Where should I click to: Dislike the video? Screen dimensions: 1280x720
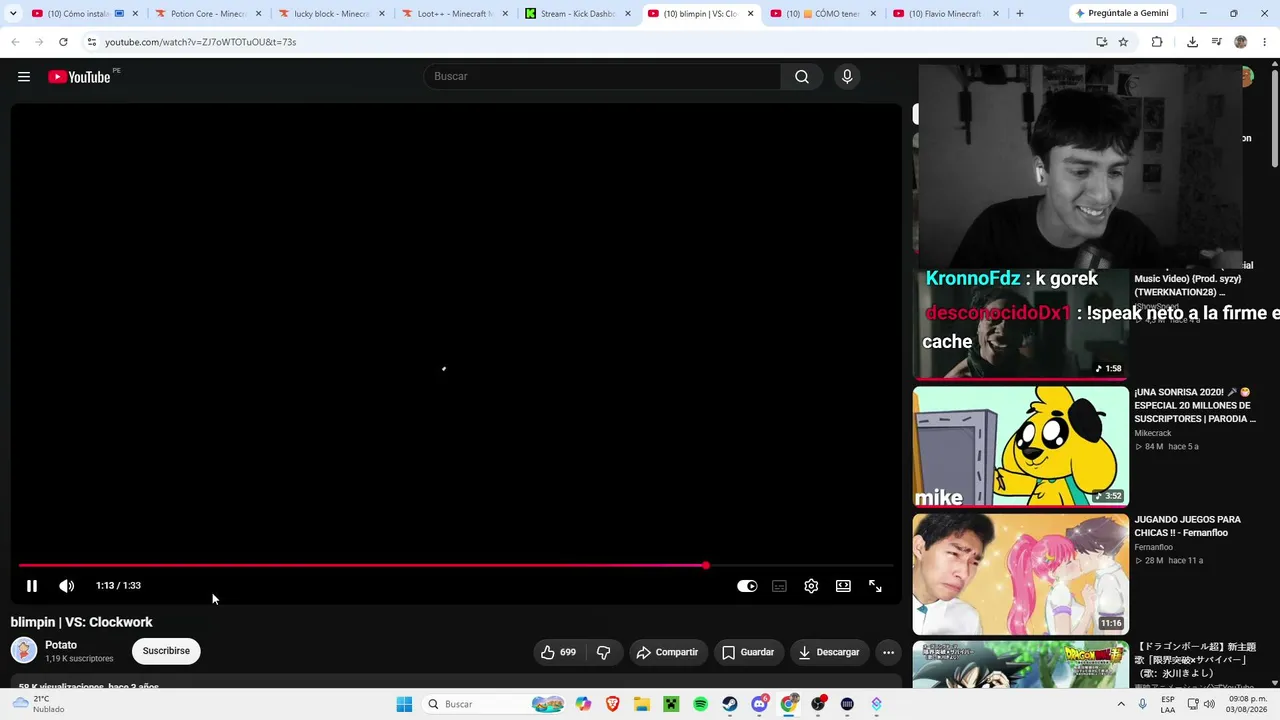[604, 652]
